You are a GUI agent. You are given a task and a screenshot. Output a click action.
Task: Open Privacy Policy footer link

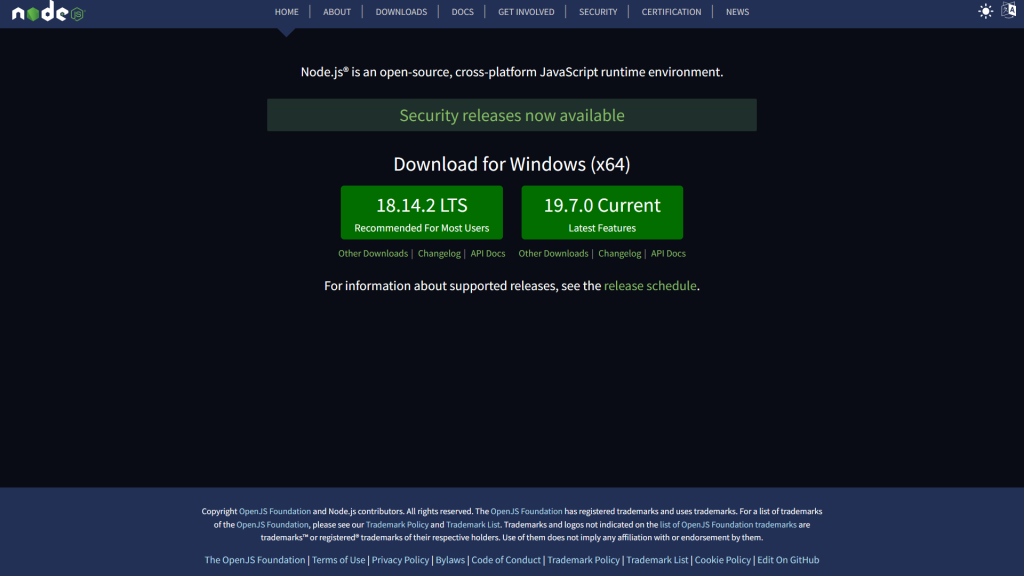click(400, 560)
